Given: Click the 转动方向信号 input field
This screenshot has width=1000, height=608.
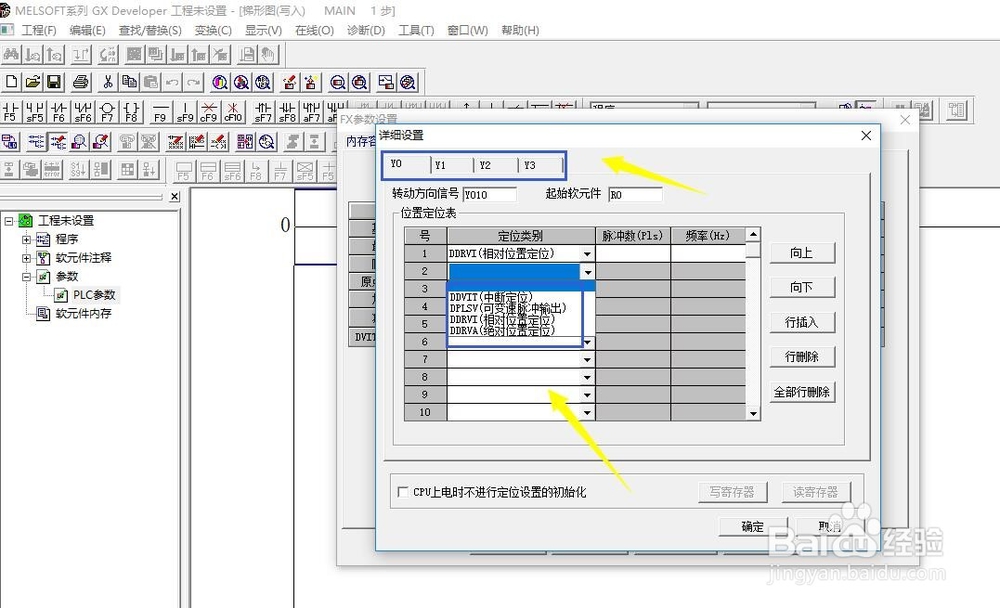Looking at the screenshot, I should click(489, 195).
